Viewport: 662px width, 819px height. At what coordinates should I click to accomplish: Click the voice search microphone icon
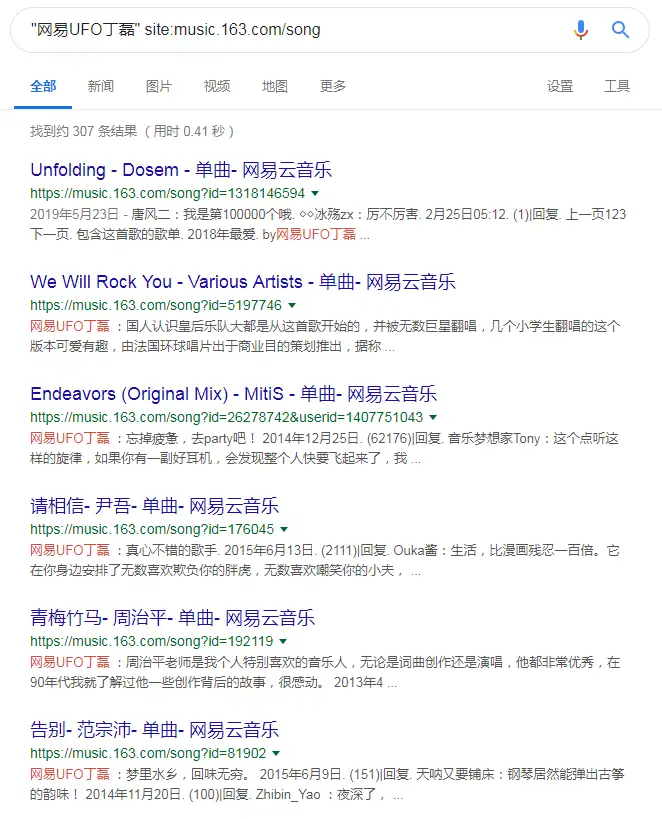(580, 30)
